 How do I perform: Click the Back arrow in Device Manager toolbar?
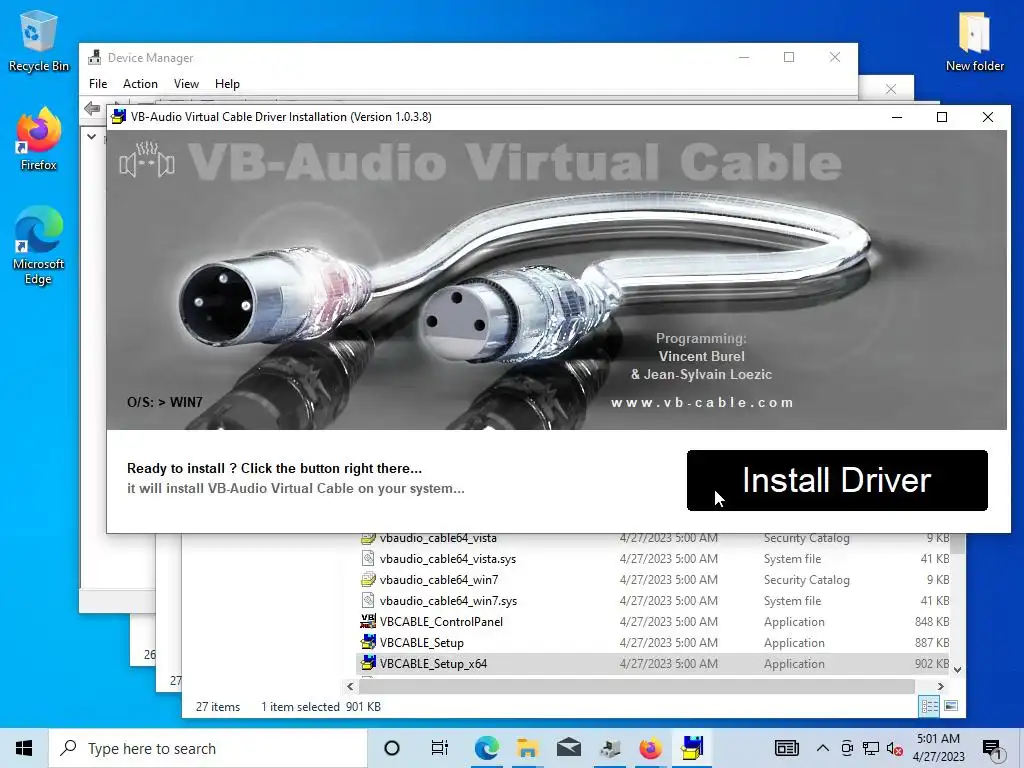tap(92, 108)
